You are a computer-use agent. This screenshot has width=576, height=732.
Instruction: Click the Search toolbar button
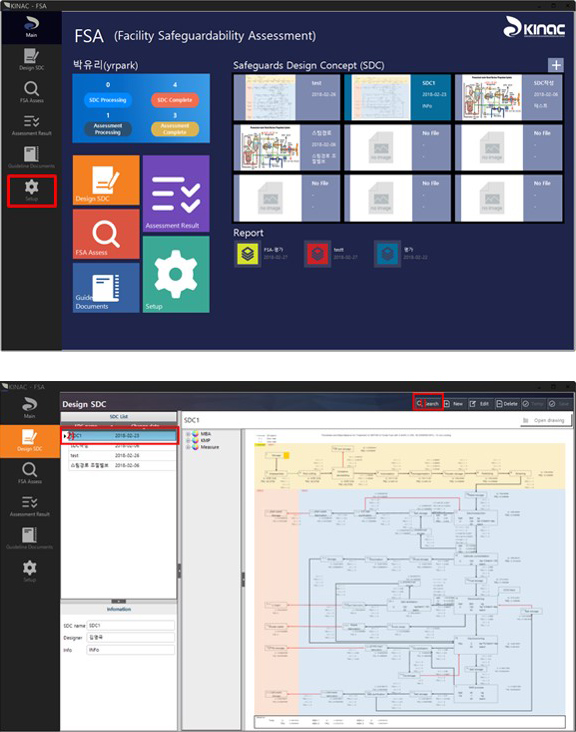tap(428, 403)
